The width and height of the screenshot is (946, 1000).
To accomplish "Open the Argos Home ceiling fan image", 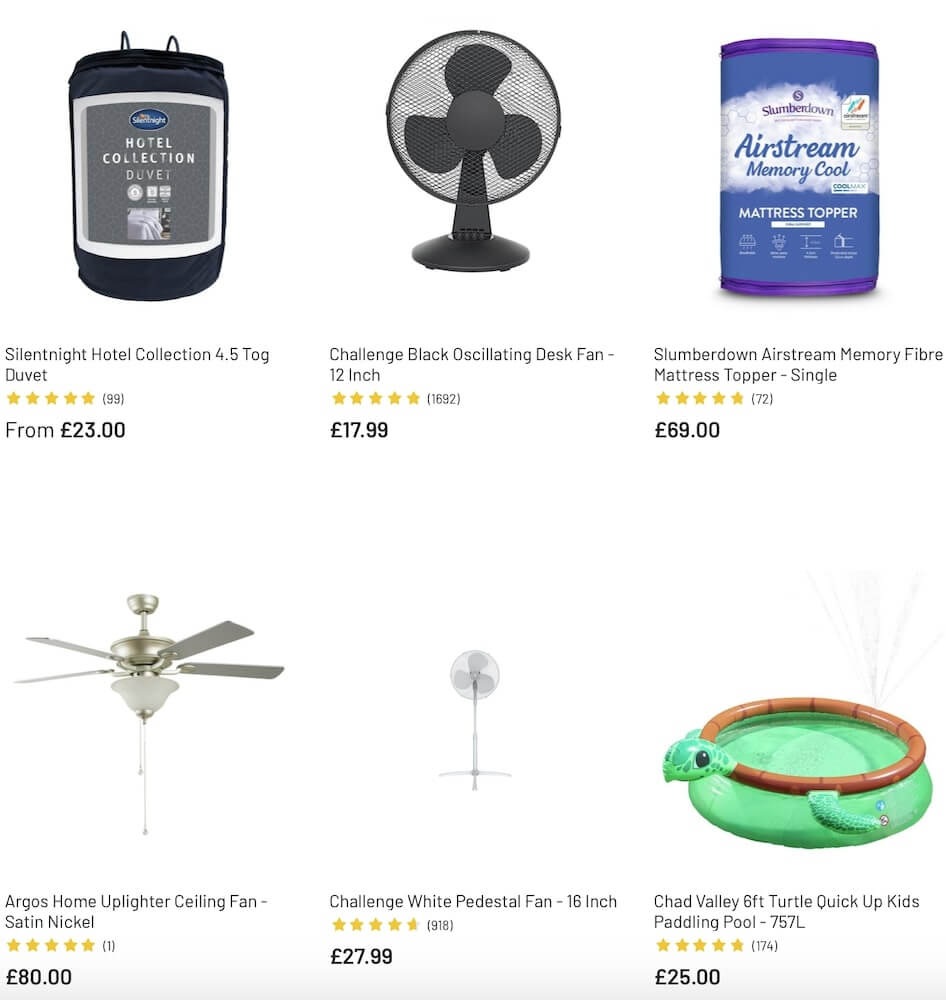I will [149, 714].
